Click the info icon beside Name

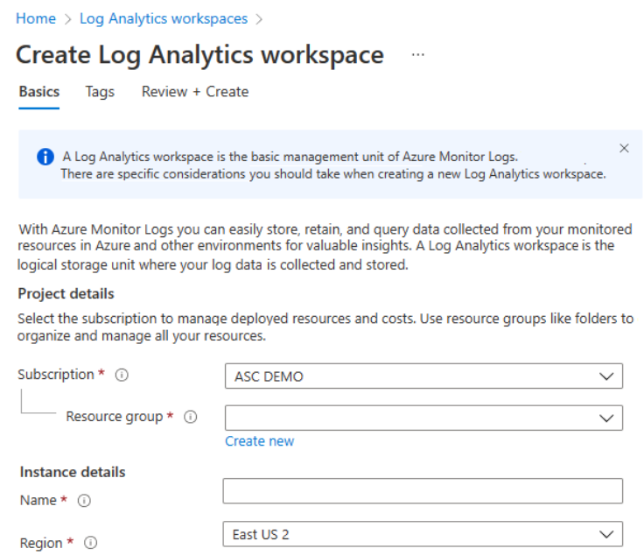(85, 500)
